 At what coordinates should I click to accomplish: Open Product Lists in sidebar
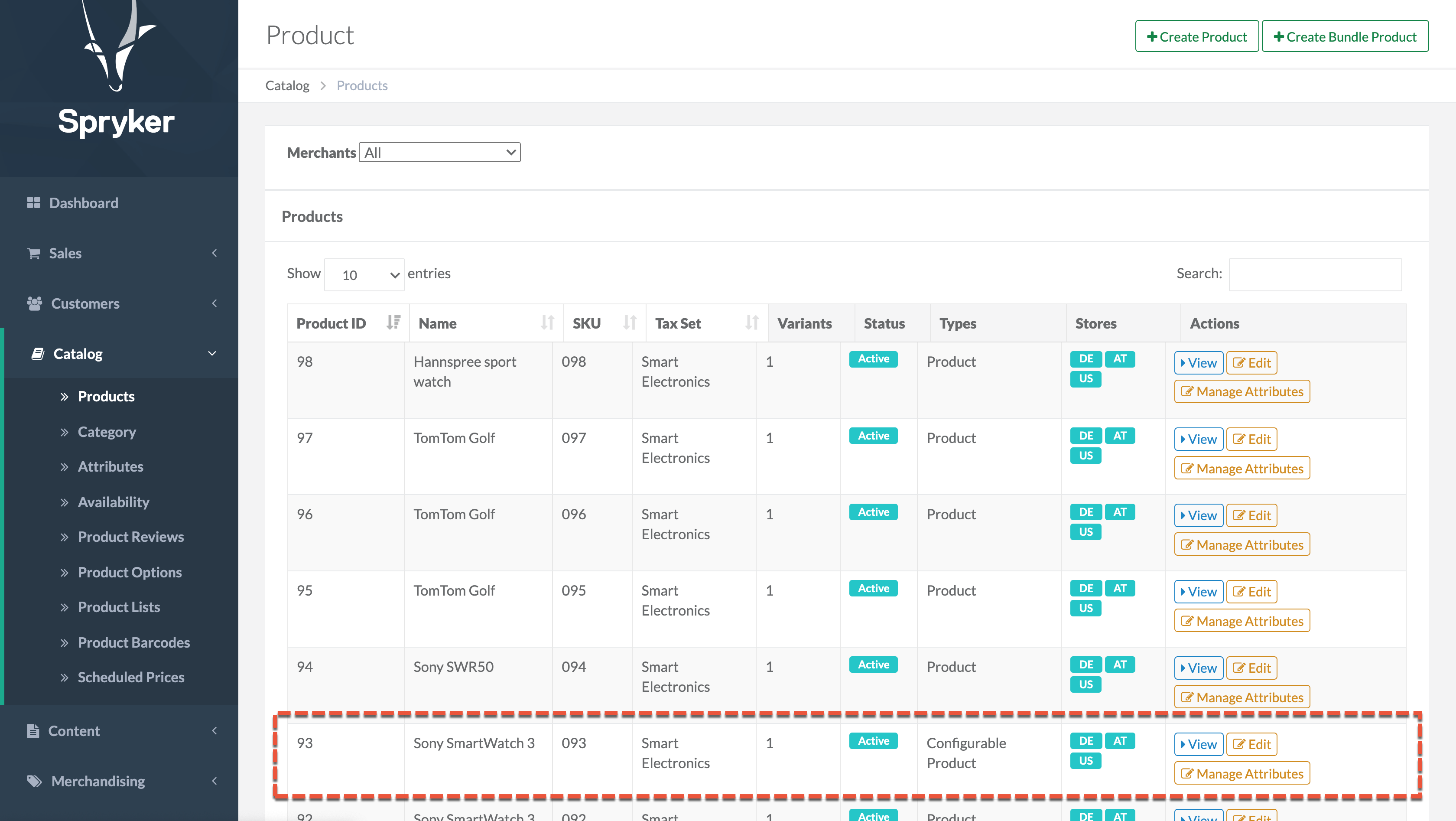pyautogui.click(x=119, y=607)
